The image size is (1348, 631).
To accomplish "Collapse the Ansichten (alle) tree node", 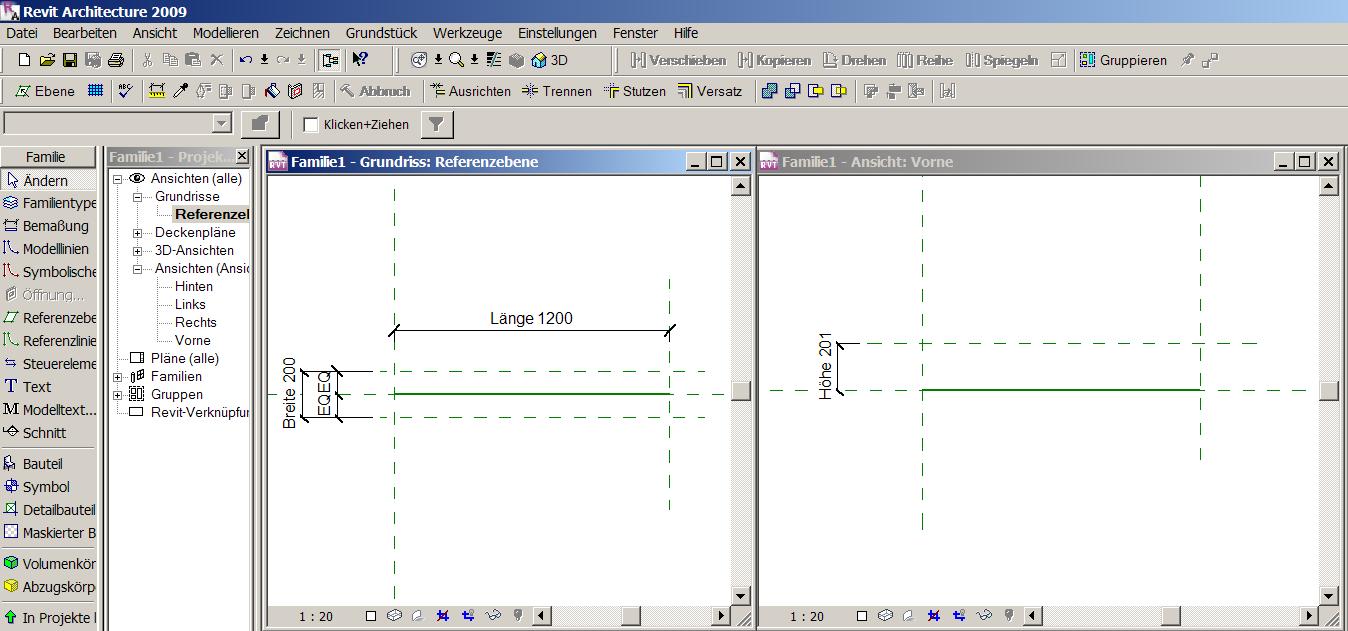I will click(117, 179).
